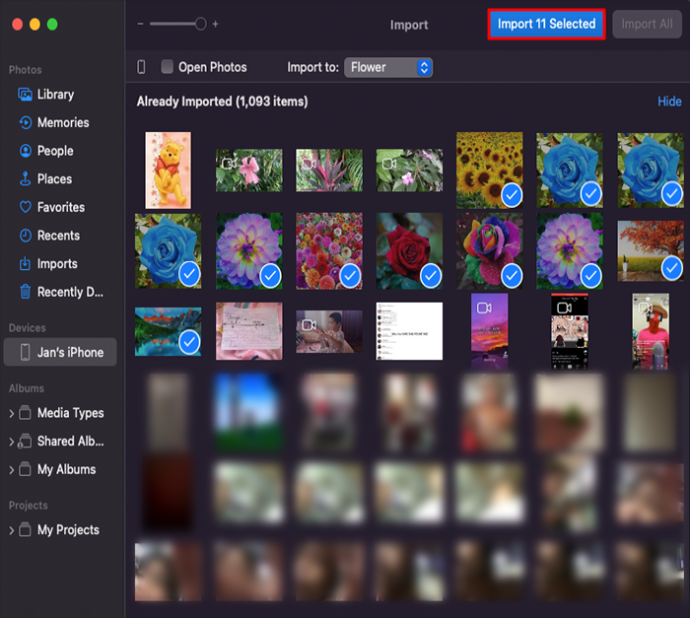Expand My Albums chevron
Screen dimensions: 690x618
pyautogui.click(x=11, y=470)
